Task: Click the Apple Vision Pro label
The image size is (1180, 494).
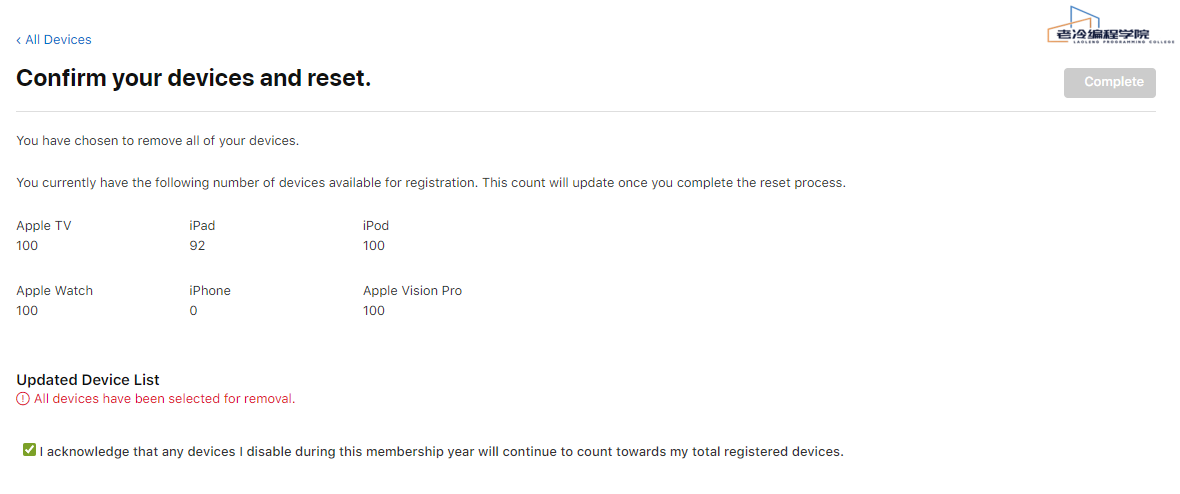Action: click(x=412, y=291)
